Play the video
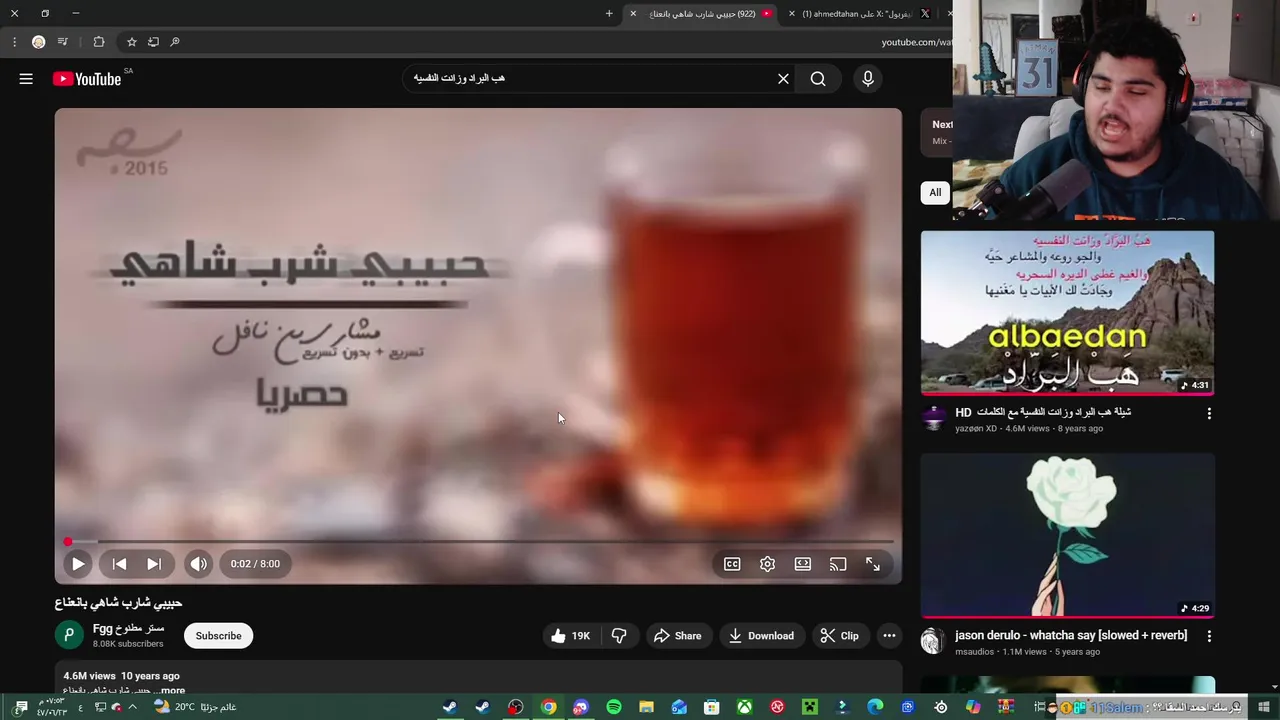 78,564
